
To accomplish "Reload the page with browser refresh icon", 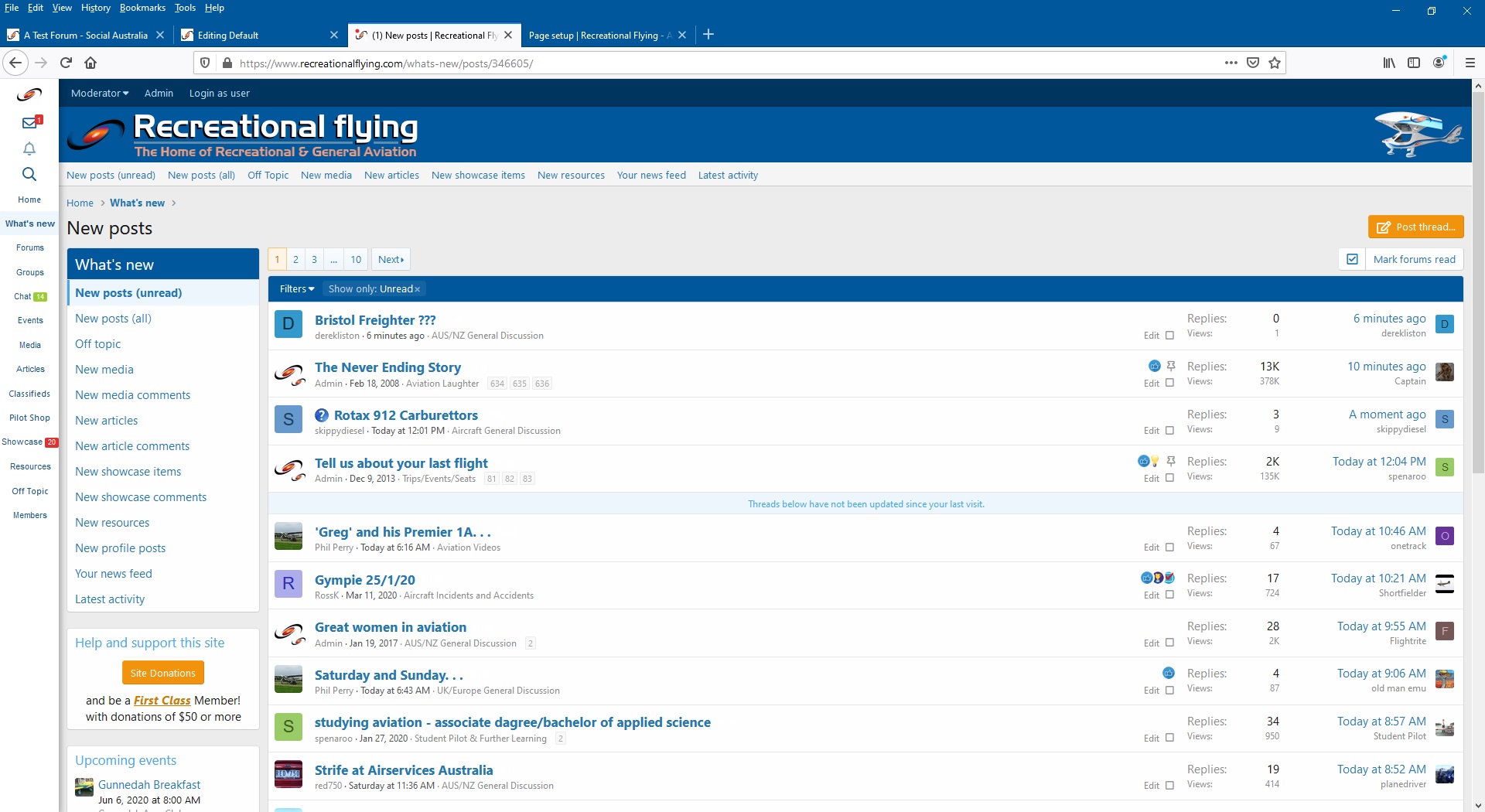I will [66, 63].
